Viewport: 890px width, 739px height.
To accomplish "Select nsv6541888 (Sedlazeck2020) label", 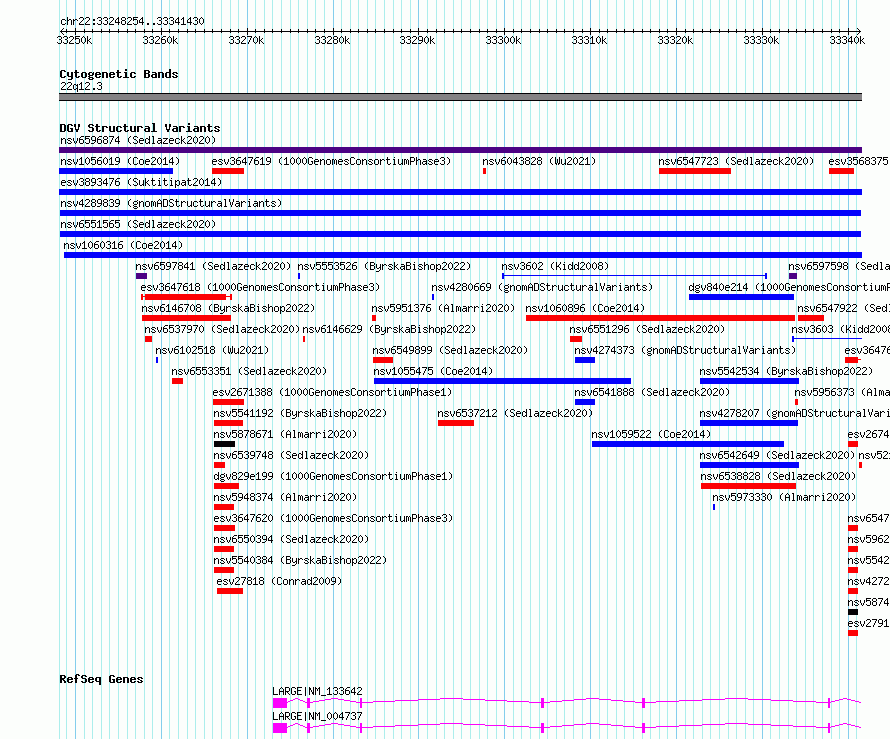I will (652, 392).
